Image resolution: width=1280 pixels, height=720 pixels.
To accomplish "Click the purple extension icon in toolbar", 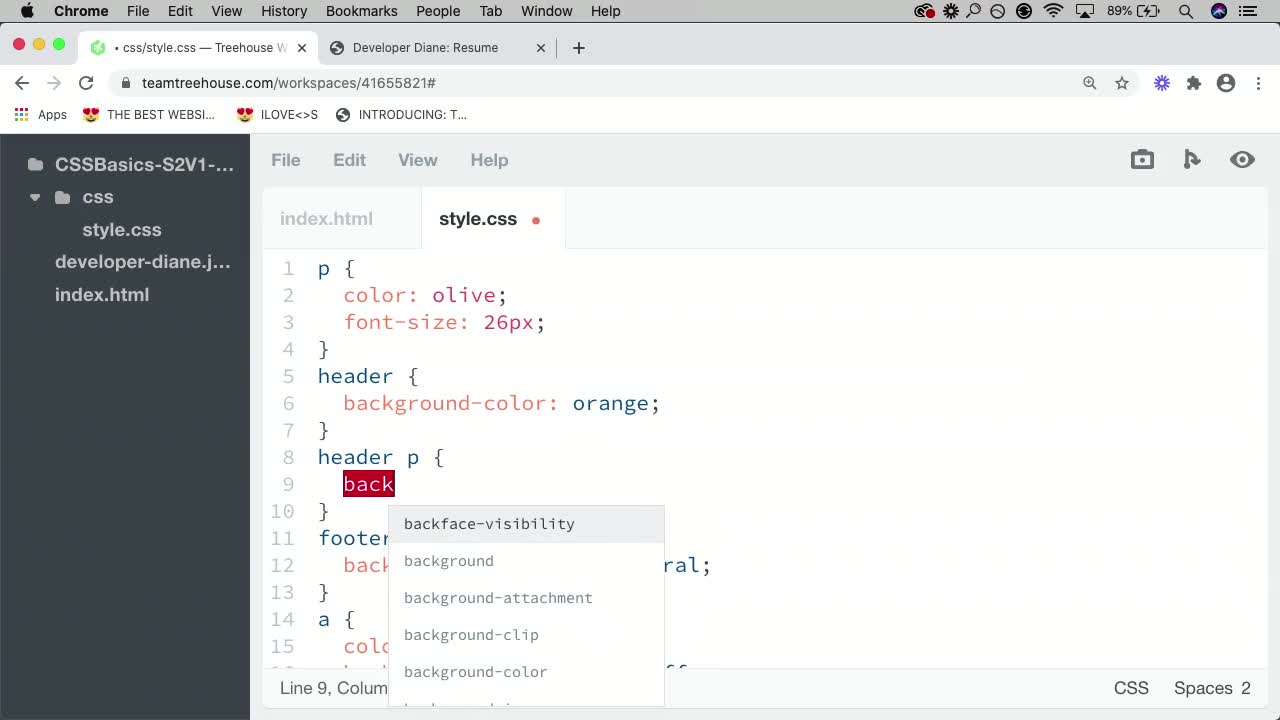I will (1162, 83).
